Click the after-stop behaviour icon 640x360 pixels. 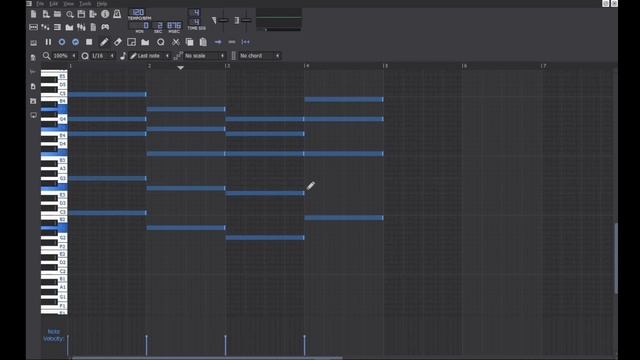coord(245,42)
